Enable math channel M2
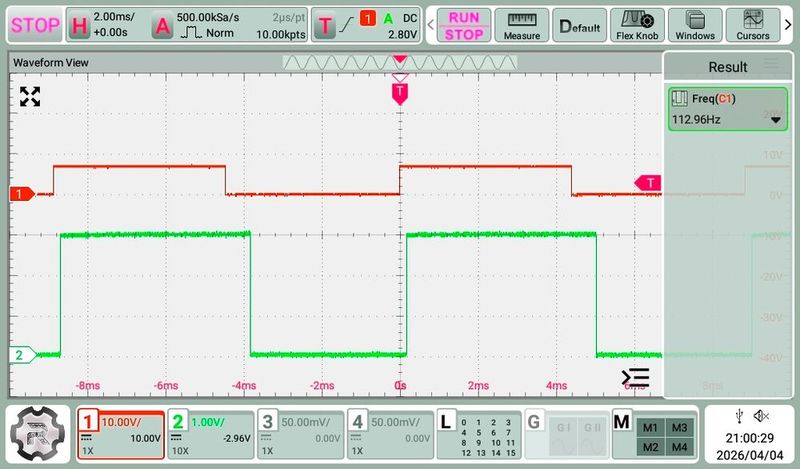Screen dimensions: 800x469 [x=650, y=447]
